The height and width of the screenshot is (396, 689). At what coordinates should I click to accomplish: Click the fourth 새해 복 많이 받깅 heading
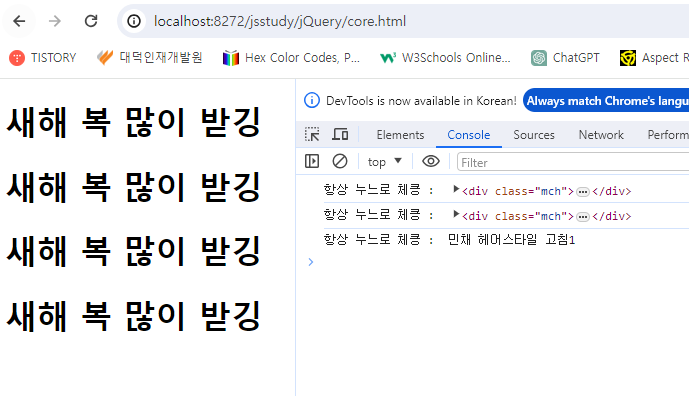point(134,316)
